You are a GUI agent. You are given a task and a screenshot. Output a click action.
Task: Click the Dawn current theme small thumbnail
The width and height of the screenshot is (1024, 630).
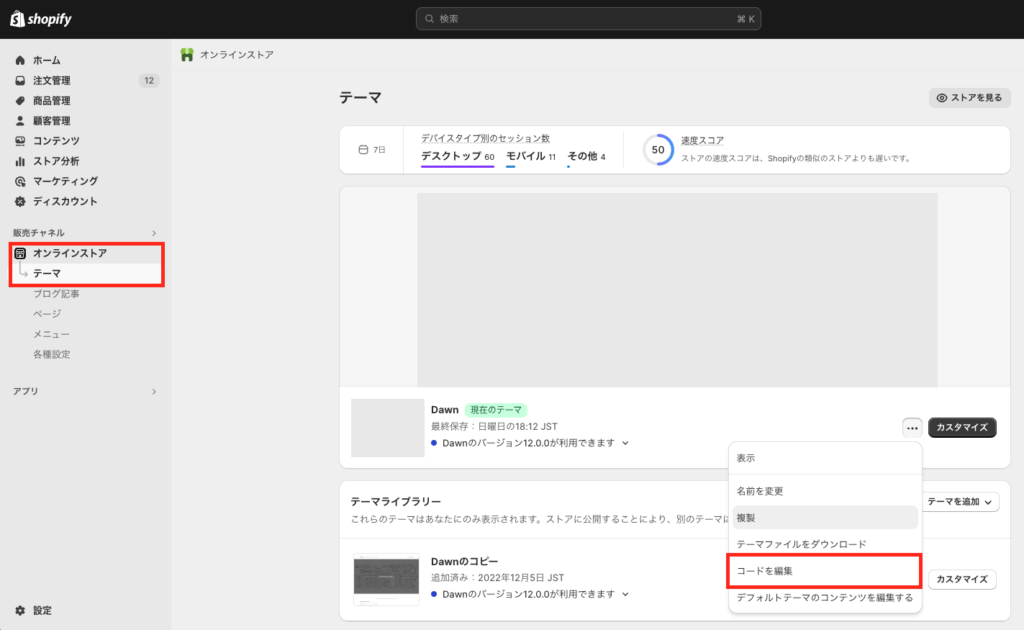click(387, 428)
